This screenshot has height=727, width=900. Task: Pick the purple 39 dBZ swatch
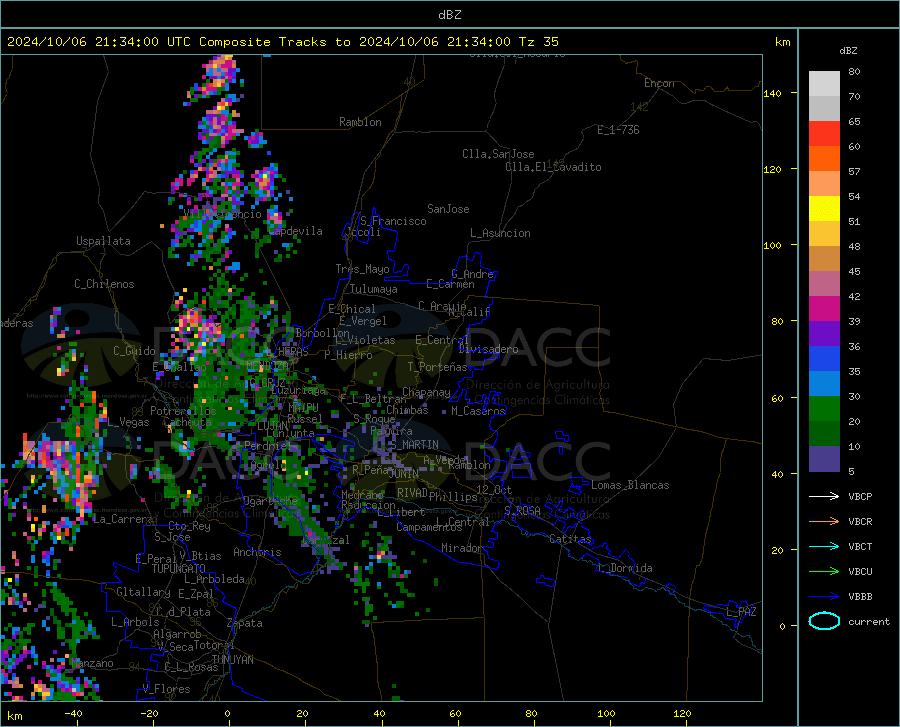point(824,334)
